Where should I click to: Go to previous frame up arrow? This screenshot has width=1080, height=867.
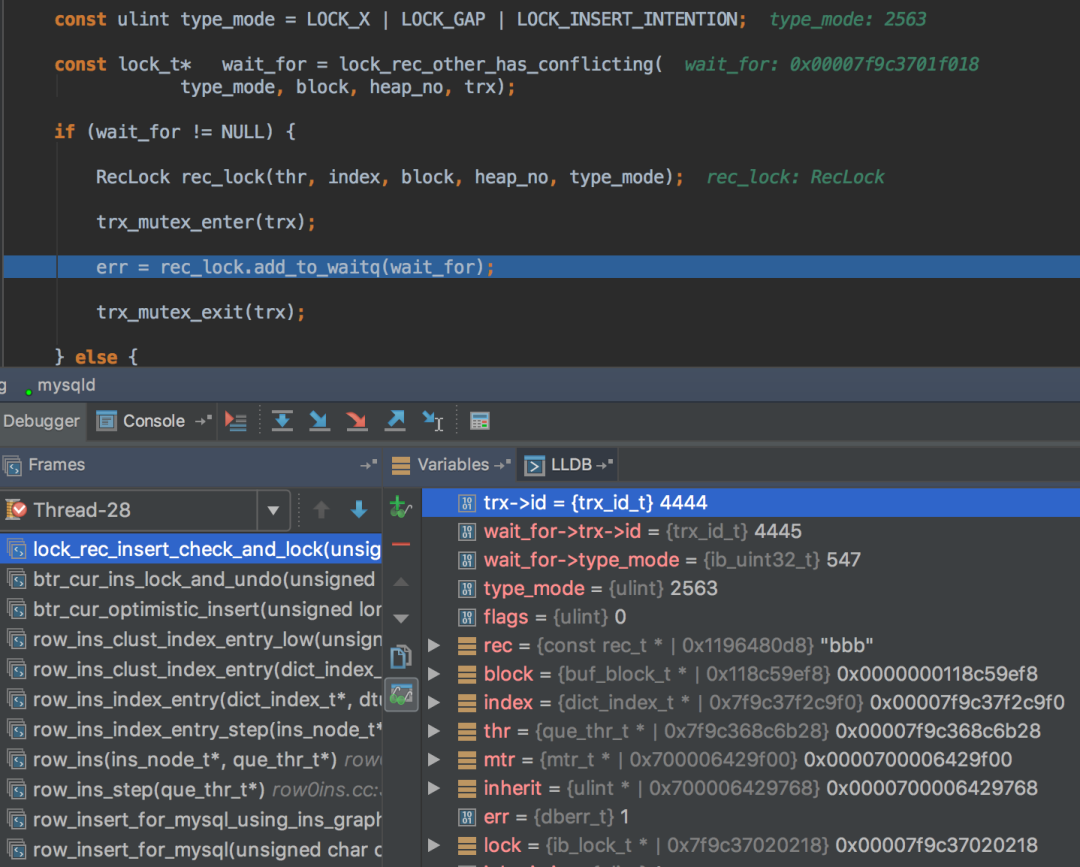point(321,510)
